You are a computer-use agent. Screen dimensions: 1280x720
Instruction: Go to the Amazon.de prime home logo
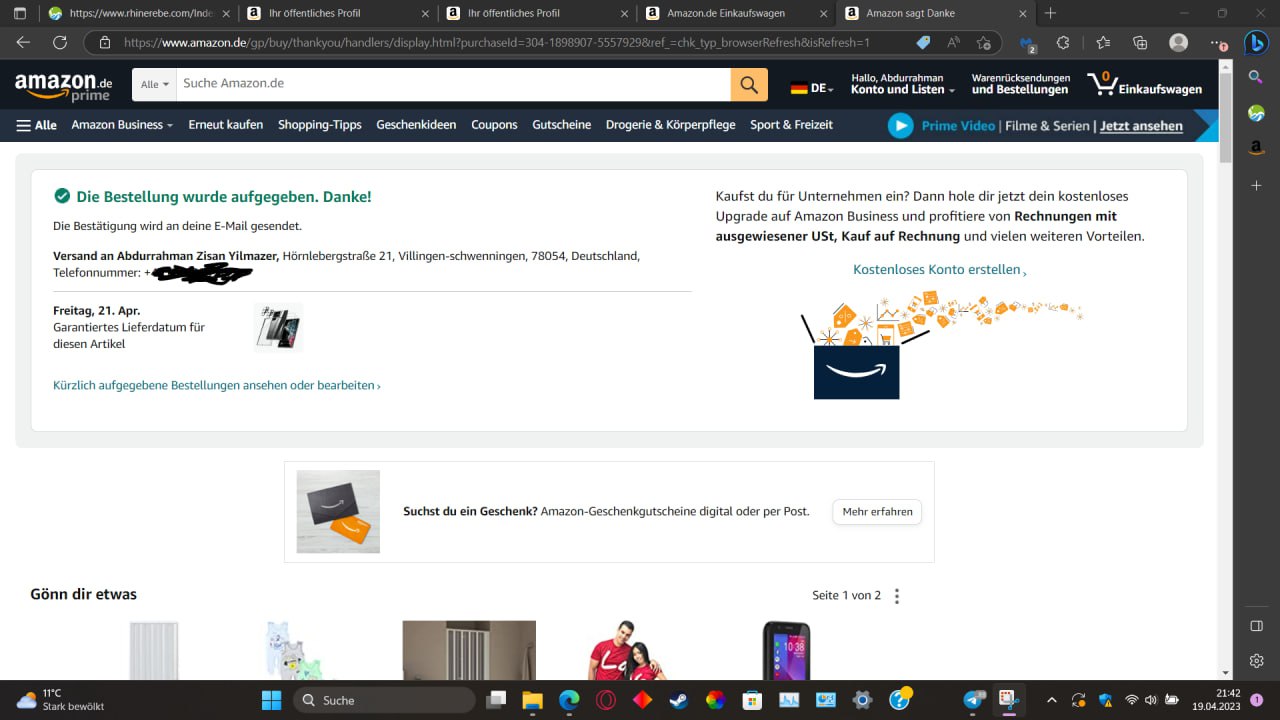63,86
